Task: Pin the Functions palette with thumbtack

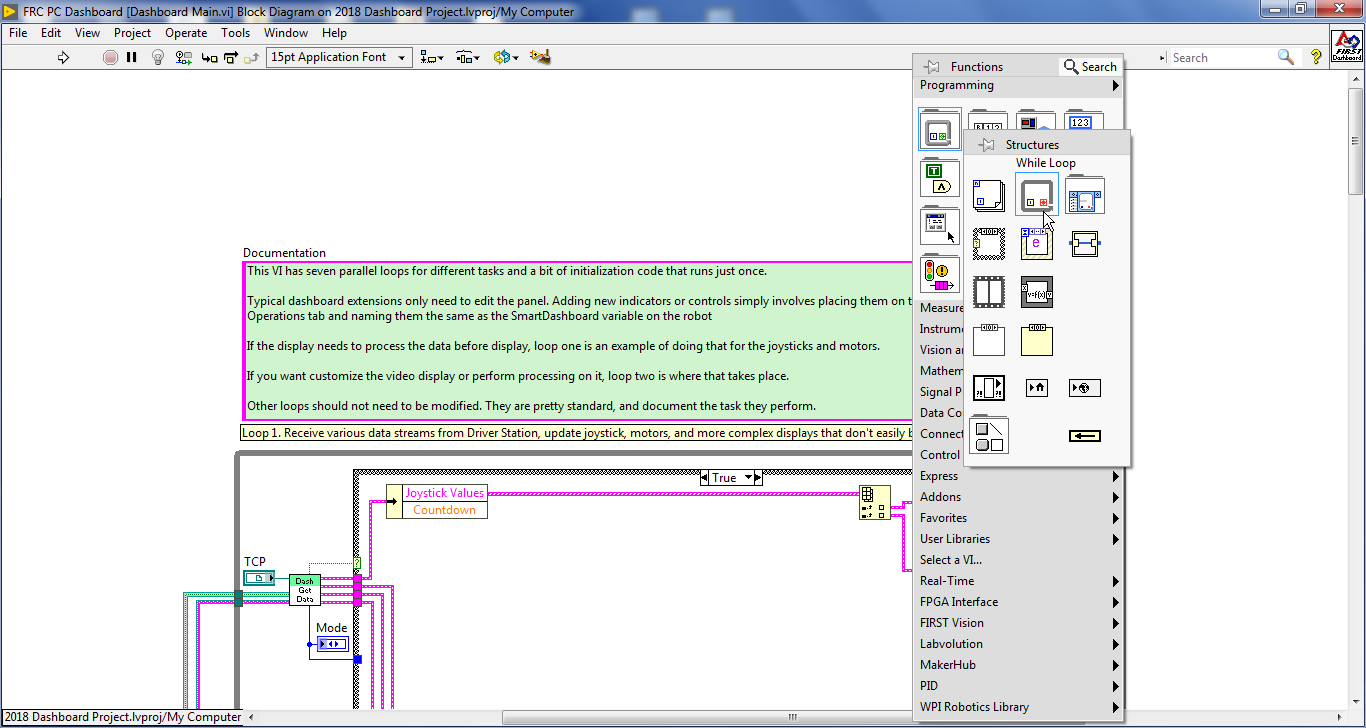Action: (932, 67)
